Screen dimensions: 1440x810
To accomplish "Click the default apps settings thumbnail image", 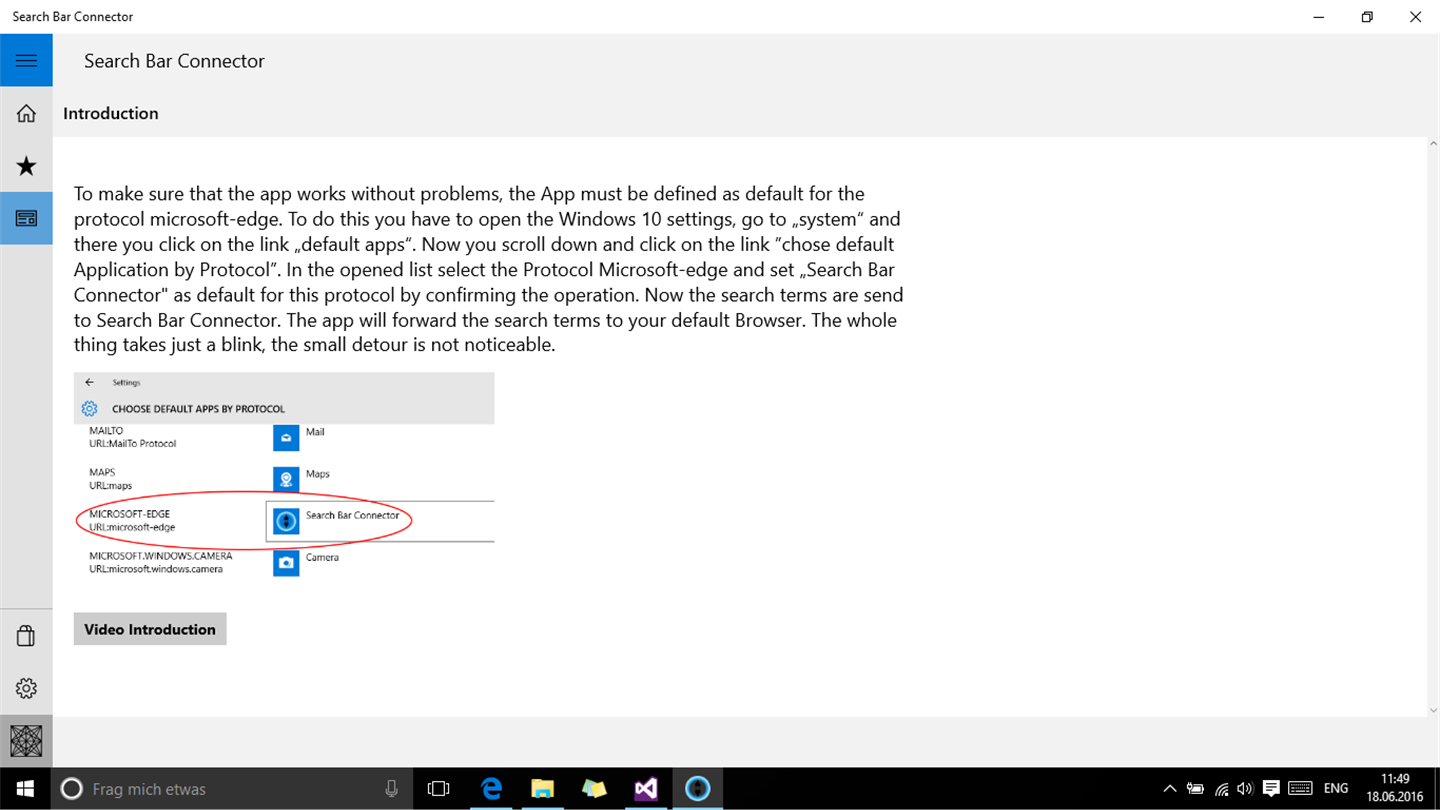I will pyautogui.click(x=284, y=475).
